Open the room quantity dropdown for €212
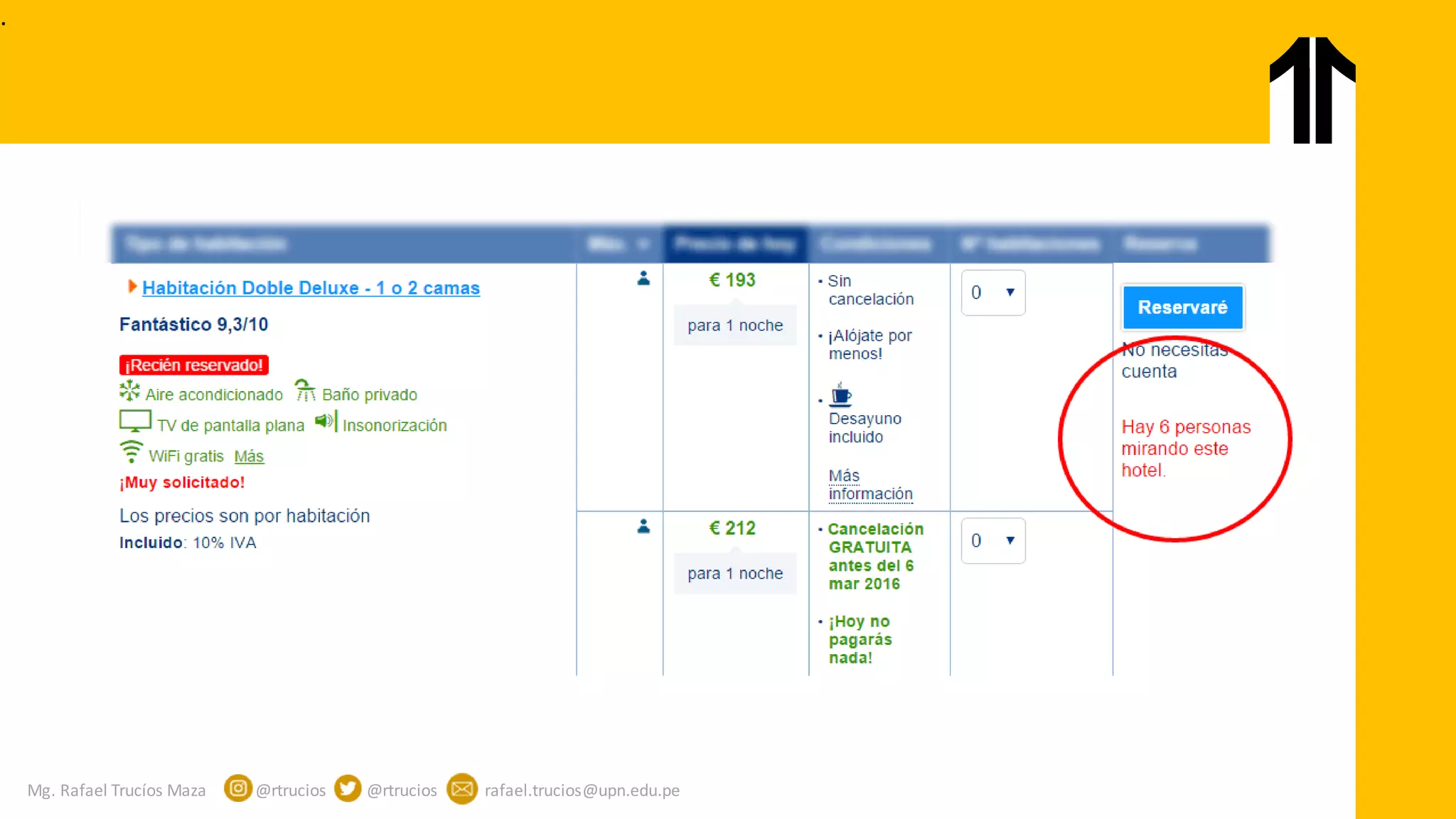This screenshot has height=819, width=1456. tap(992, 541)
